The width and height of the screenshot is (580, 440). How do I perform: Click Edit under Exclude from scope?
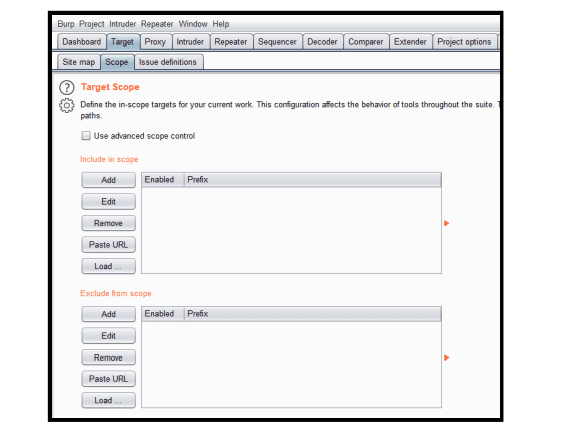[x=108, y=336]
